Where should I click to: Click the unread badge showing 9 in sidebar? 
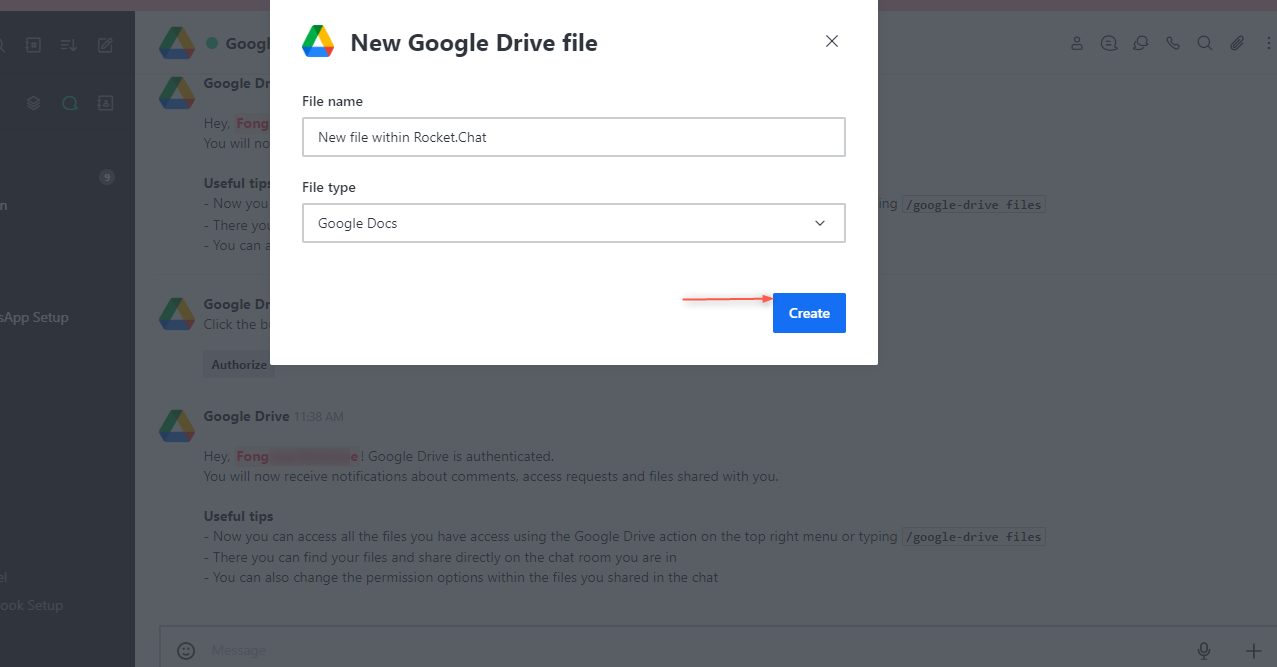coord(107,178)
